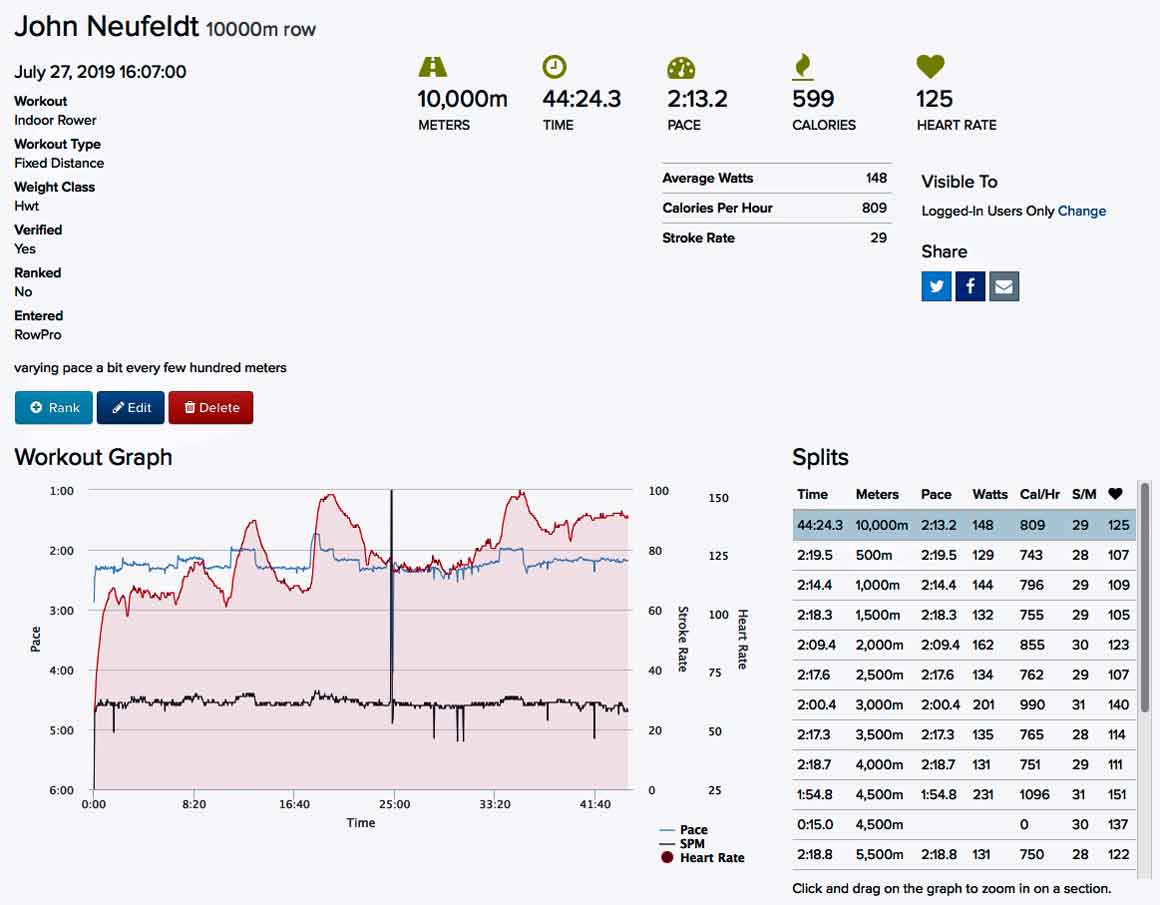
Task: Click the green heart icon above Heart Rate
Action: (930, 67)
